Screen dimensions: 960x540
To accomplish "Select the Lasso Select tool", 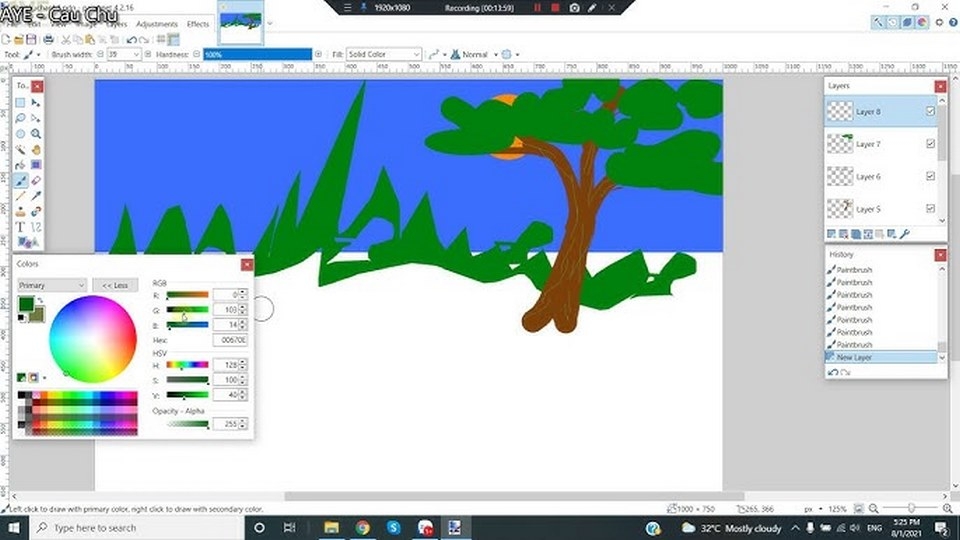I will (20, 118).
